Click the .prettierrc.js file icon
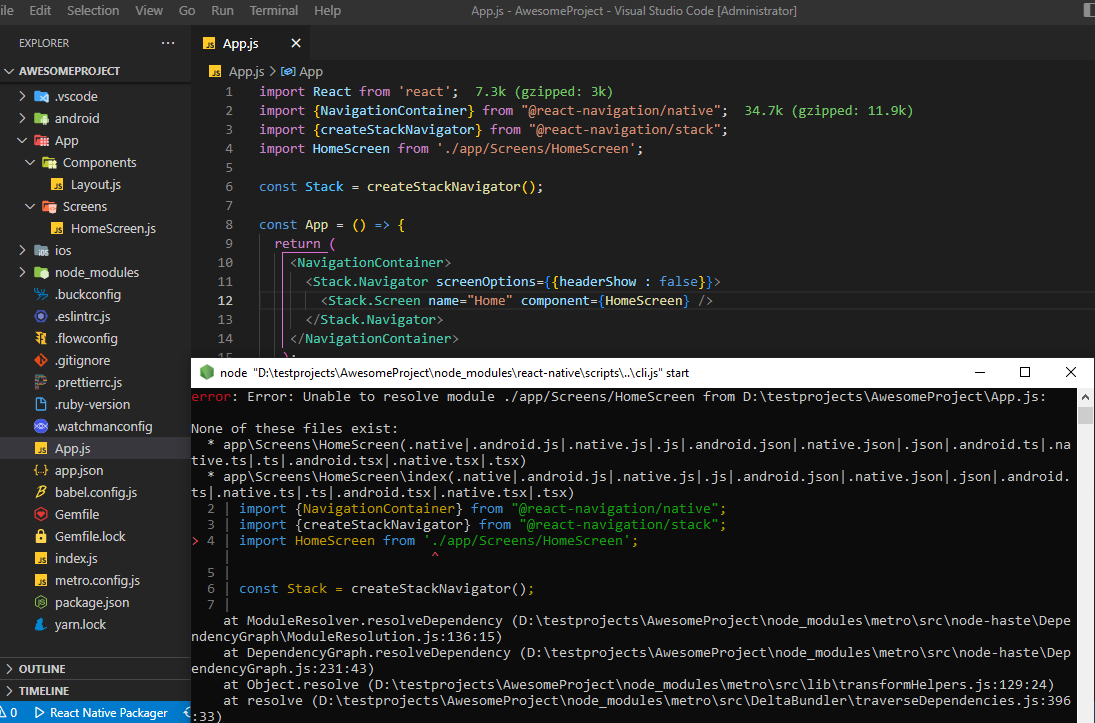The height and width of the screenshot is (723, 1095). 41,383
